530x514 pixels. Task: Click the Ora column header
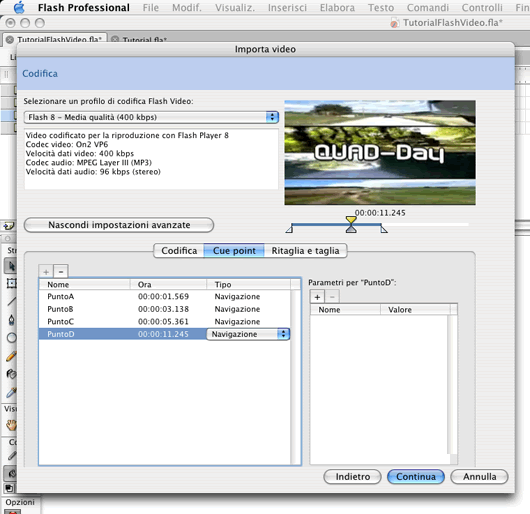(x=168, y=285)
